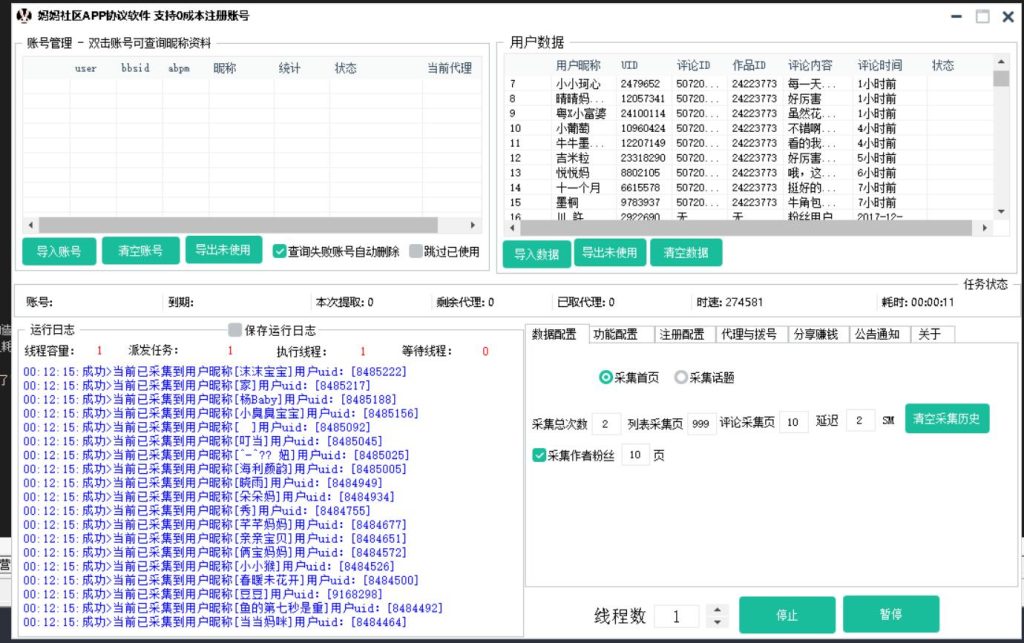The image size is (1024, 643).
Task: Click left scroll arrow of account table
Action: [30, 226]
